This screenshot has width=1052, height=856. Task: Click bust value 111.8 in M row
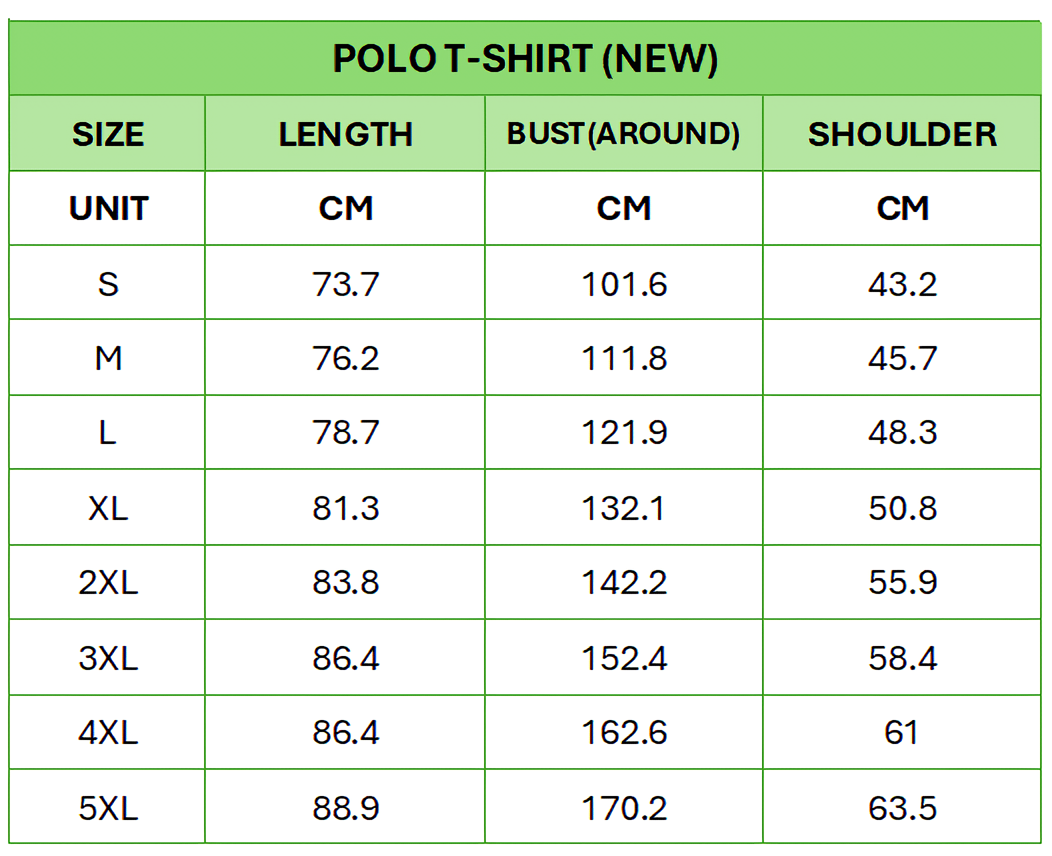[623, 358]
